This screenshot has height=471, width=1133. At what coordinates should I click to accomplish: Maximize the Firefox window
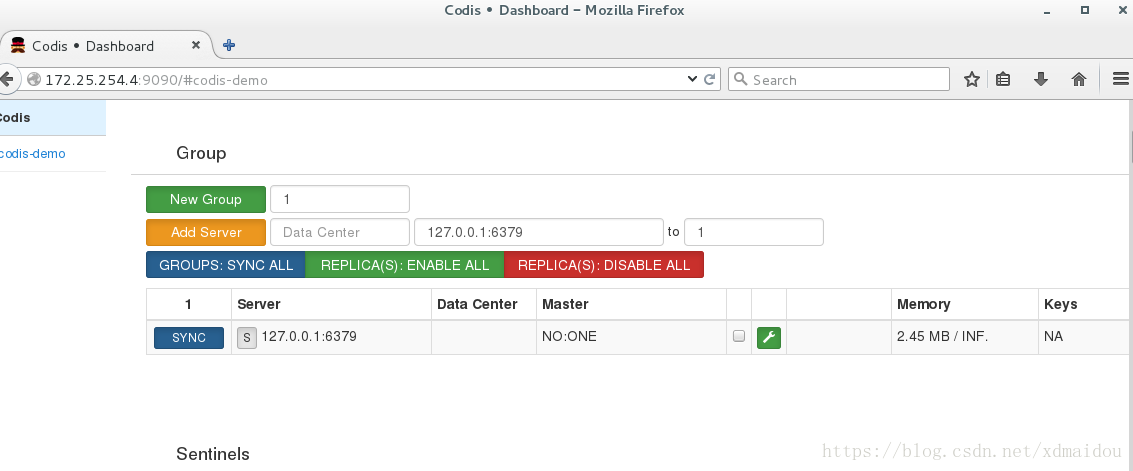(1085, 10)
